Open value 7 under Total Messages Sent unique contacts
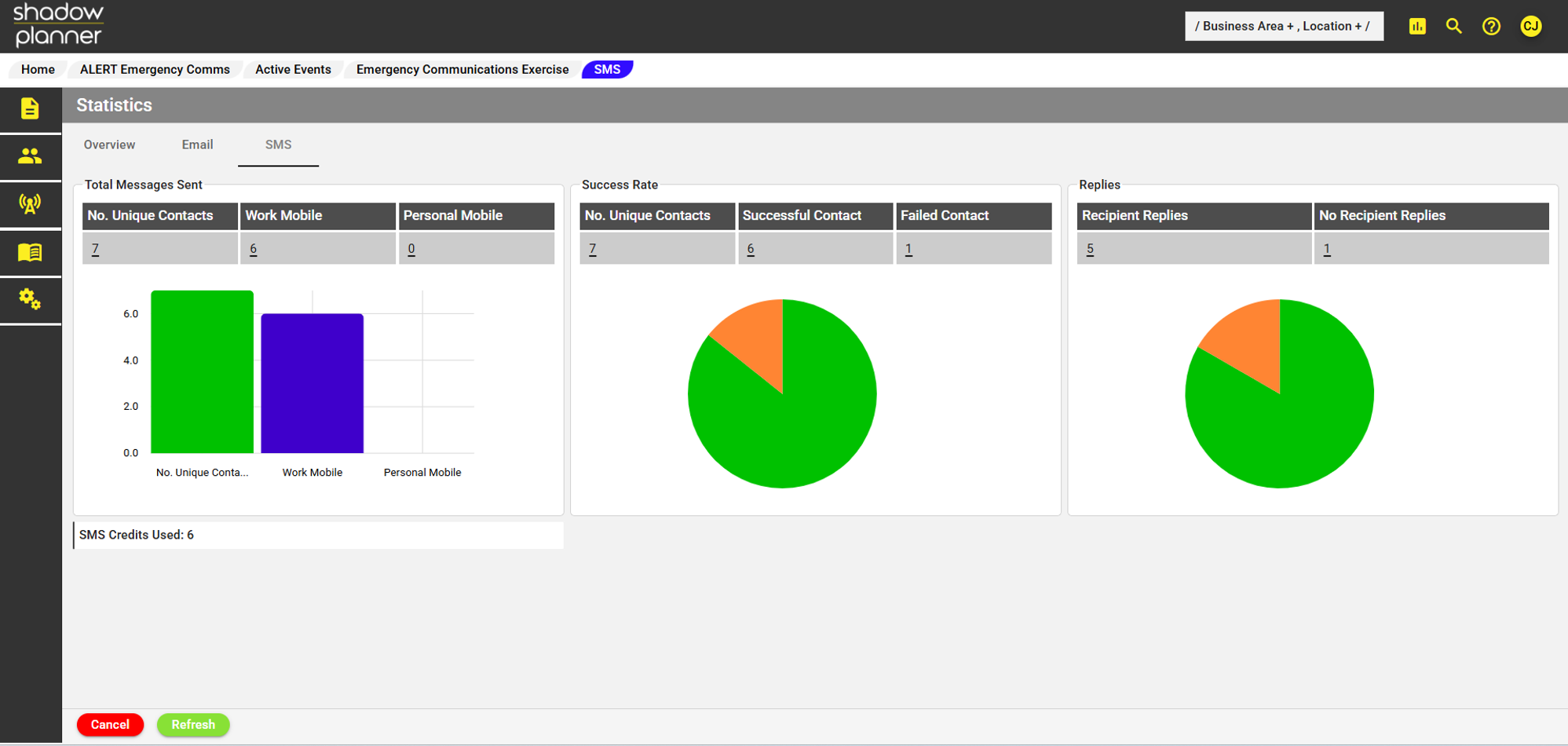 click(x=95, y=249)
